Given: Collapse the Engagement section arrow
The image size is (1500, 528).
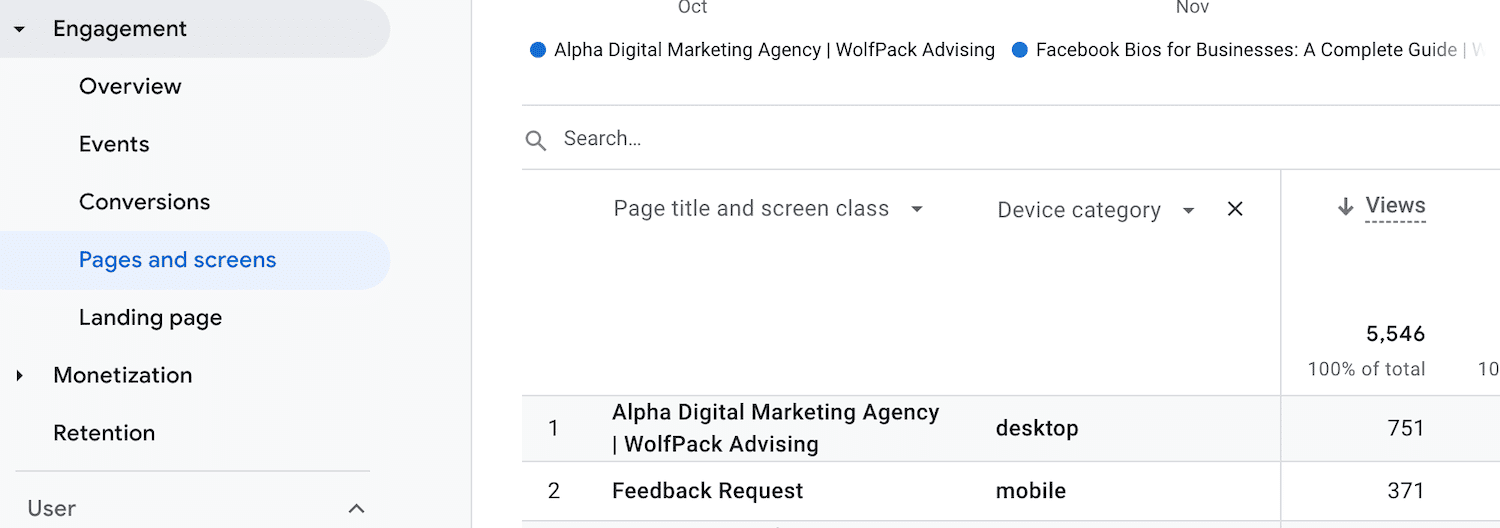Looking at the screenshot, I should 19,30.
